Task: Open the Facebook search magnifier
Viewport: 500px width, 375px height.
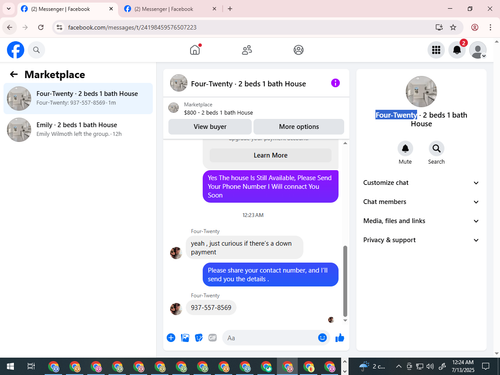Action: pos(36,50)
